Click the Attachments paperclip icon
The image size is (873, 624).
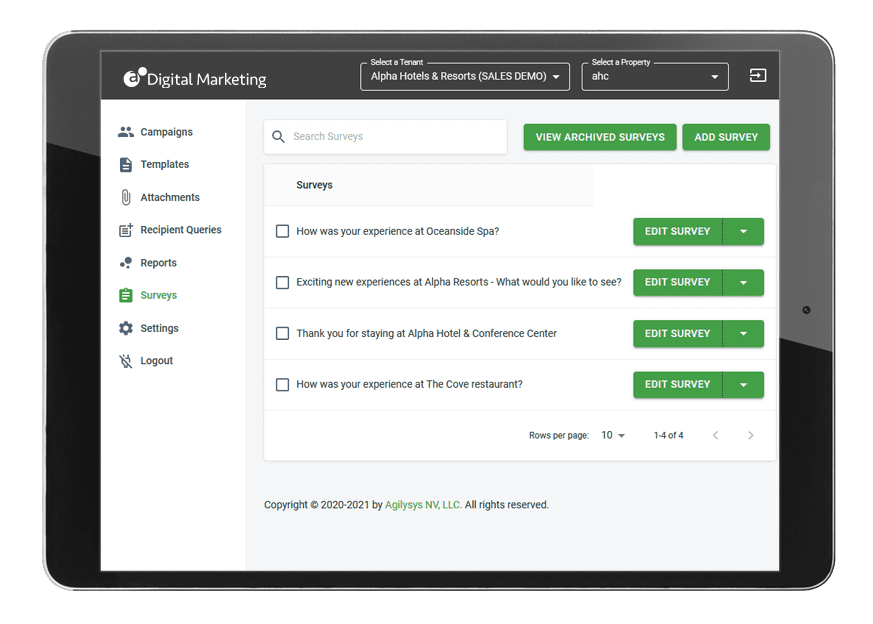(x=125, y=198)
